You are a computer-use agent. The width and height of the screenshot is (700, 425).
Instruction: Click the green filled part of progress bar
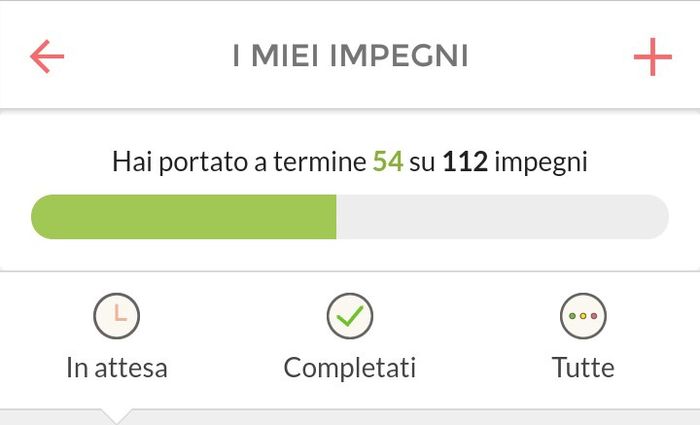185,217
